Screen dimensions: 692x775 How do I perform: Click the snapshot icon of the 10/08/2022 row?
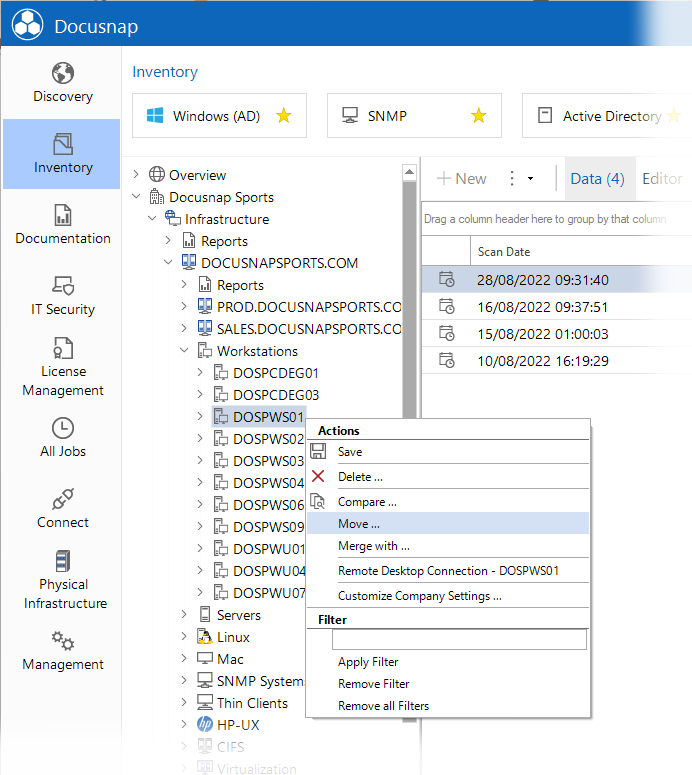(x=446, y=360)
